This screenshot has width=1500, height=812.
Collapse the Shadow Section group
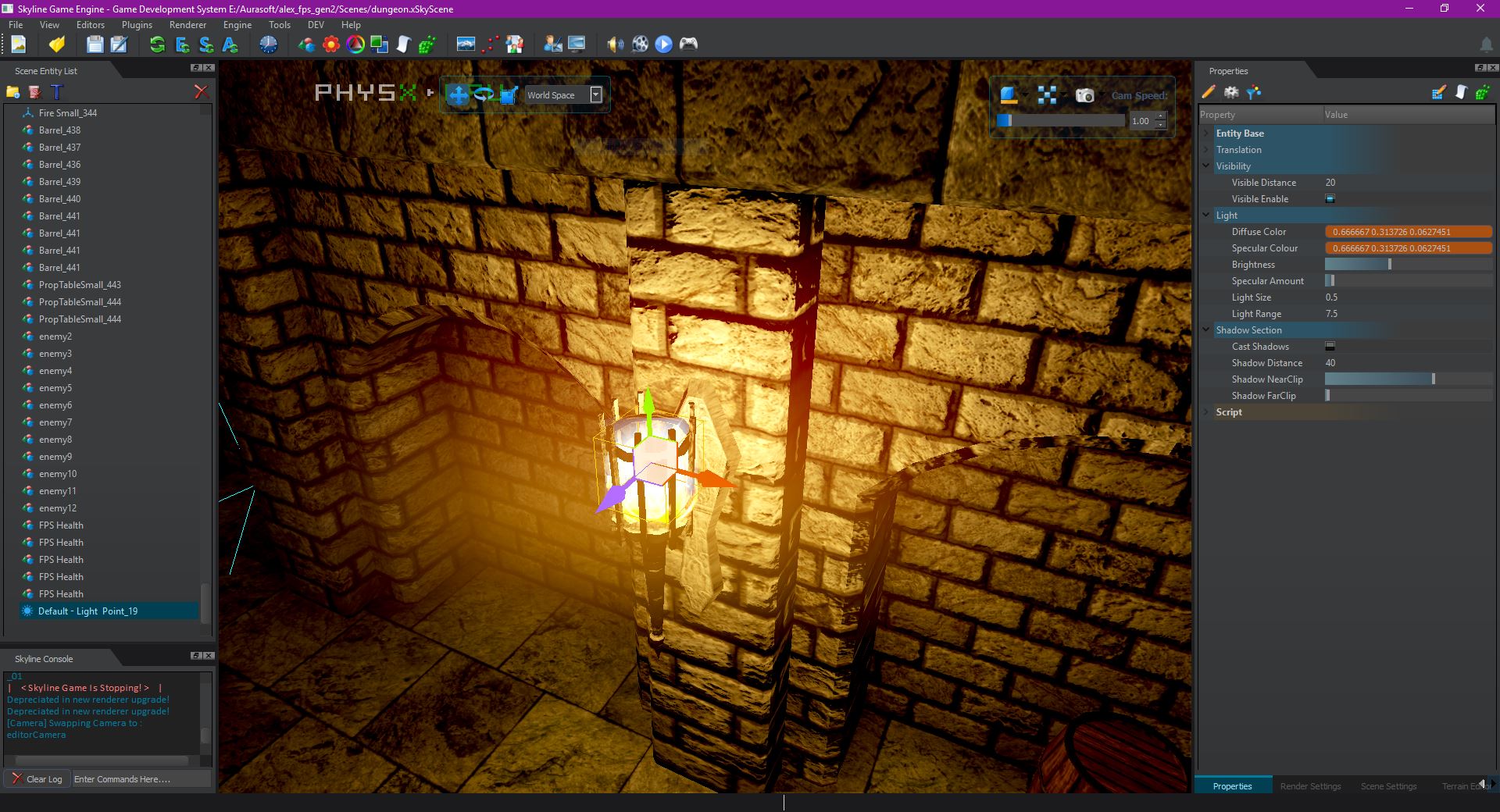pyautogui.click(x=1206, y=330)
